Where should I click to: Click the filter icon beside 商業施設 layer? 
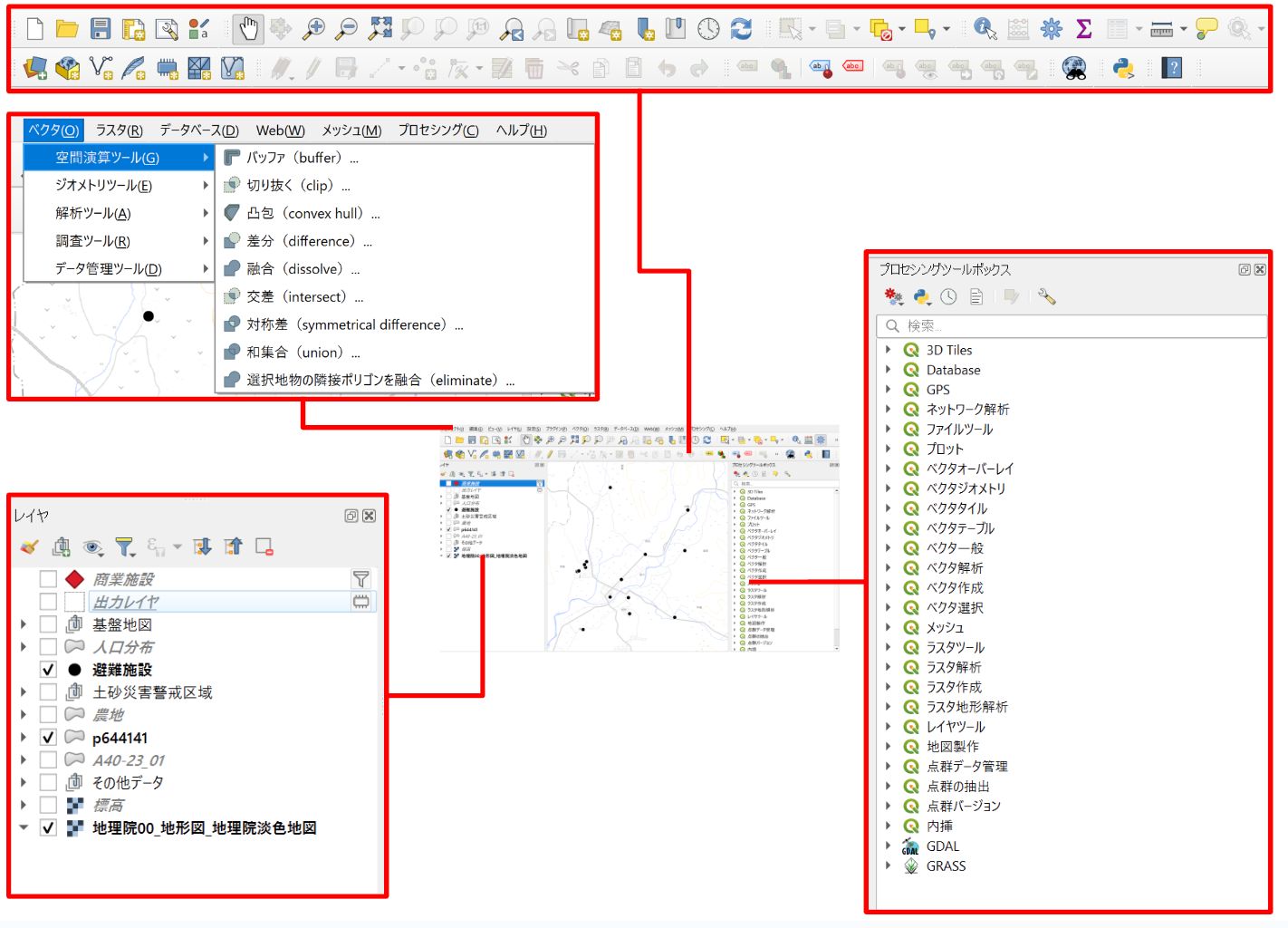(360, 579)
